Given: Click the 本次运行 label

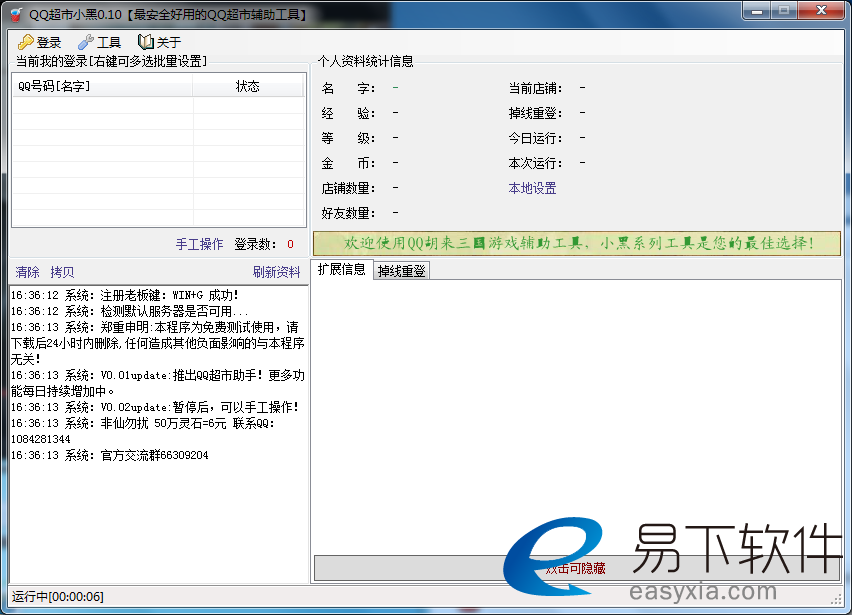Looking at the screenshot, I should pyautogui.click(x=535, y=163).
